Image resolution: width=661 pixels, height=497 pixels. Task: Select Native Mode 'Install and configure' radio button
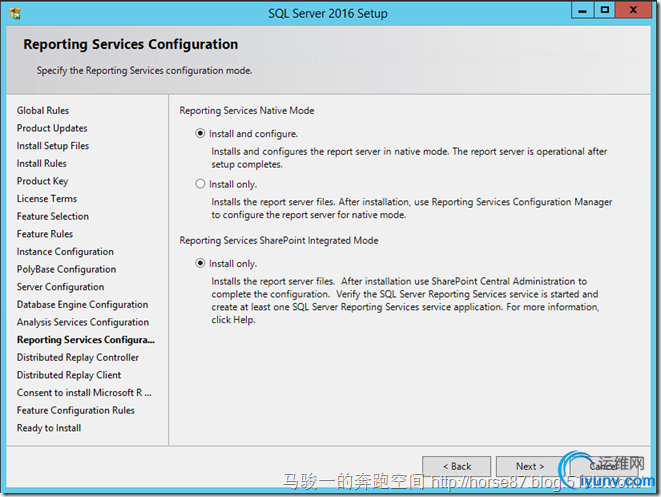click(200, 134)
